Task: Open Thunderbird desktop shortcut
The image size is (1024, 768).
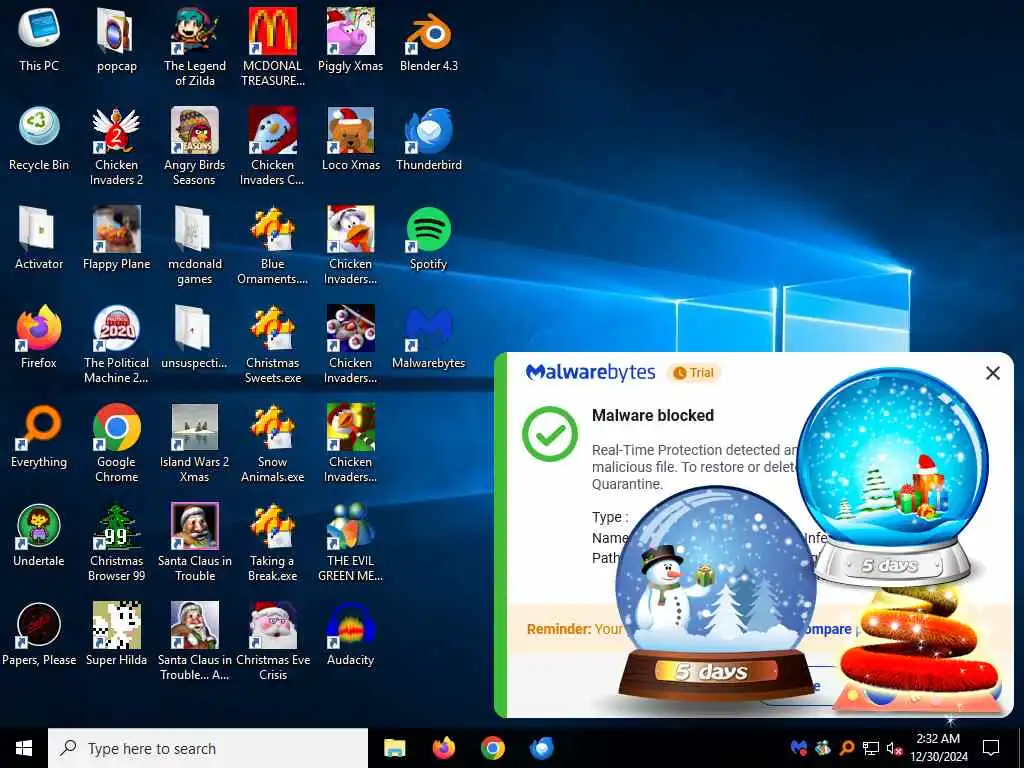Action: tap(428, 138)
